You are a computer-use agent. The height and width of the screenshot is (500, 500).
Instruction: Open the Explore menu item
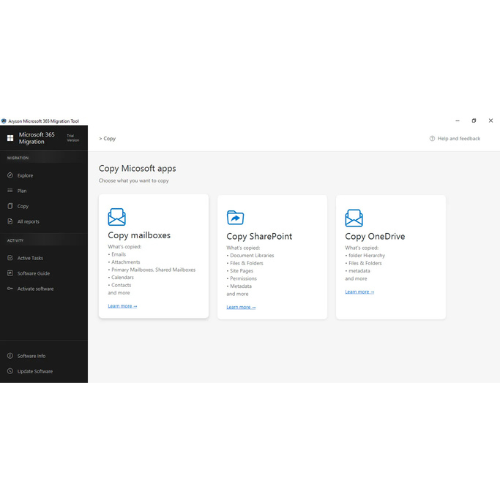25,175
